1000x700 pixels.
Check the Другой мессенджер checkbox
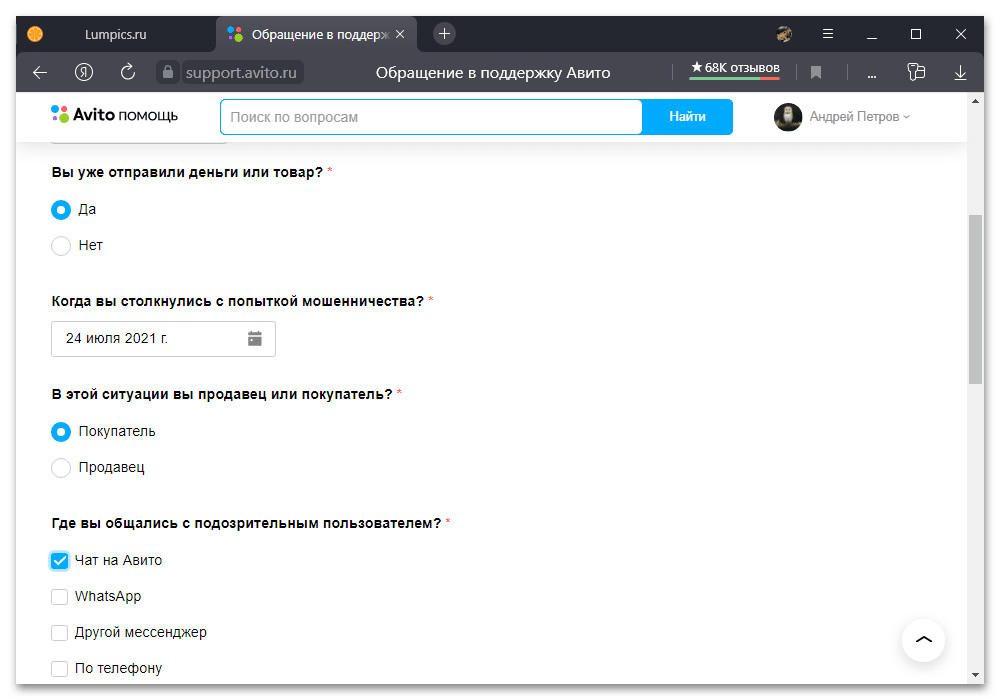pyautogui.click(x=59, y=632)
